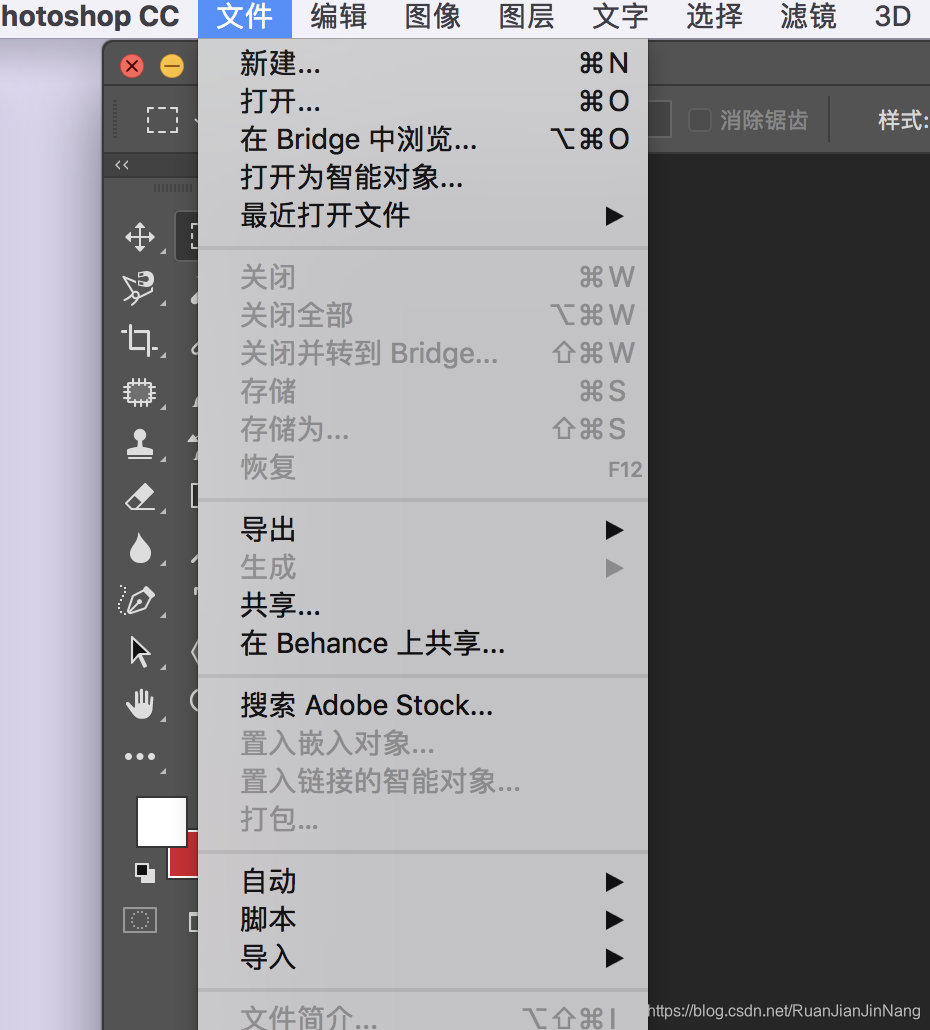This screenshot has width=930, height=1030.
Task: Click the 样式: label in options bar
Action: 903,120
